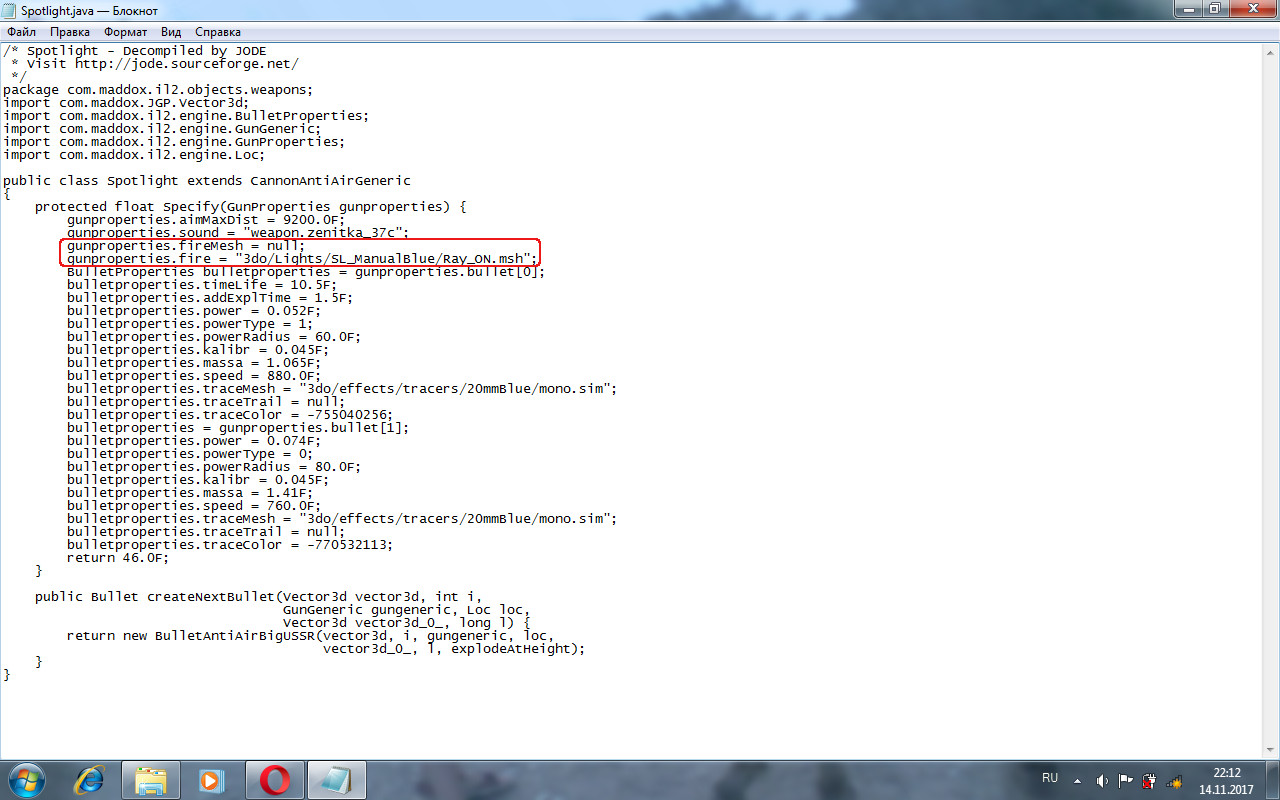
Task: Restore down the Notepad window
Action: click(x=1216, y=9)
